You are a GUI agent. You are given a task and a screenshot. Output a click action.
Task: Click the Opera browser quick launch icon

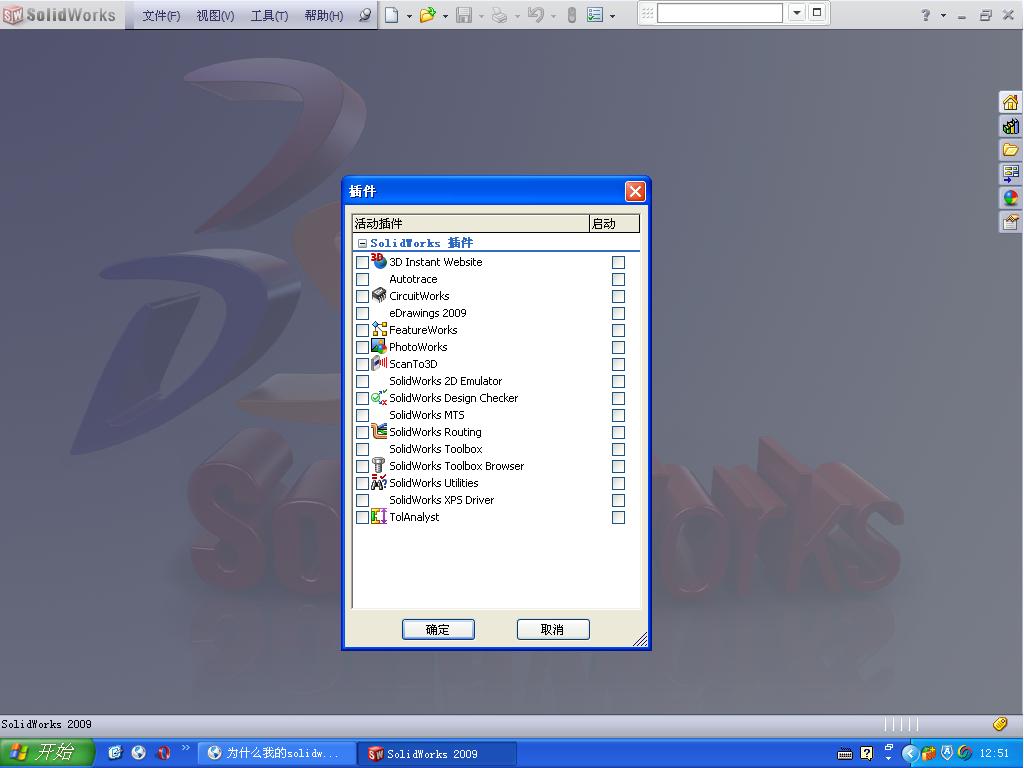point(163,753)
